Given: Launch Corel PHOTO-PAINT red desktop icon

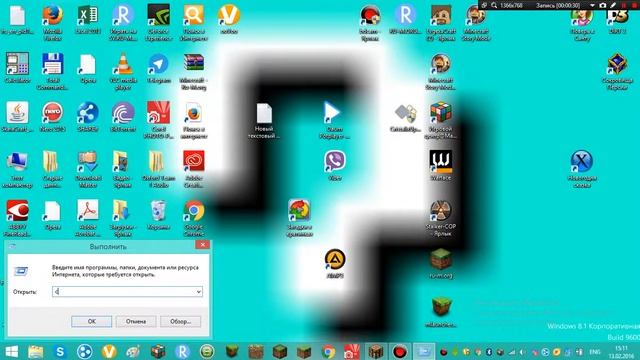Looking at the screenshot, I should (x=158, y=113).
